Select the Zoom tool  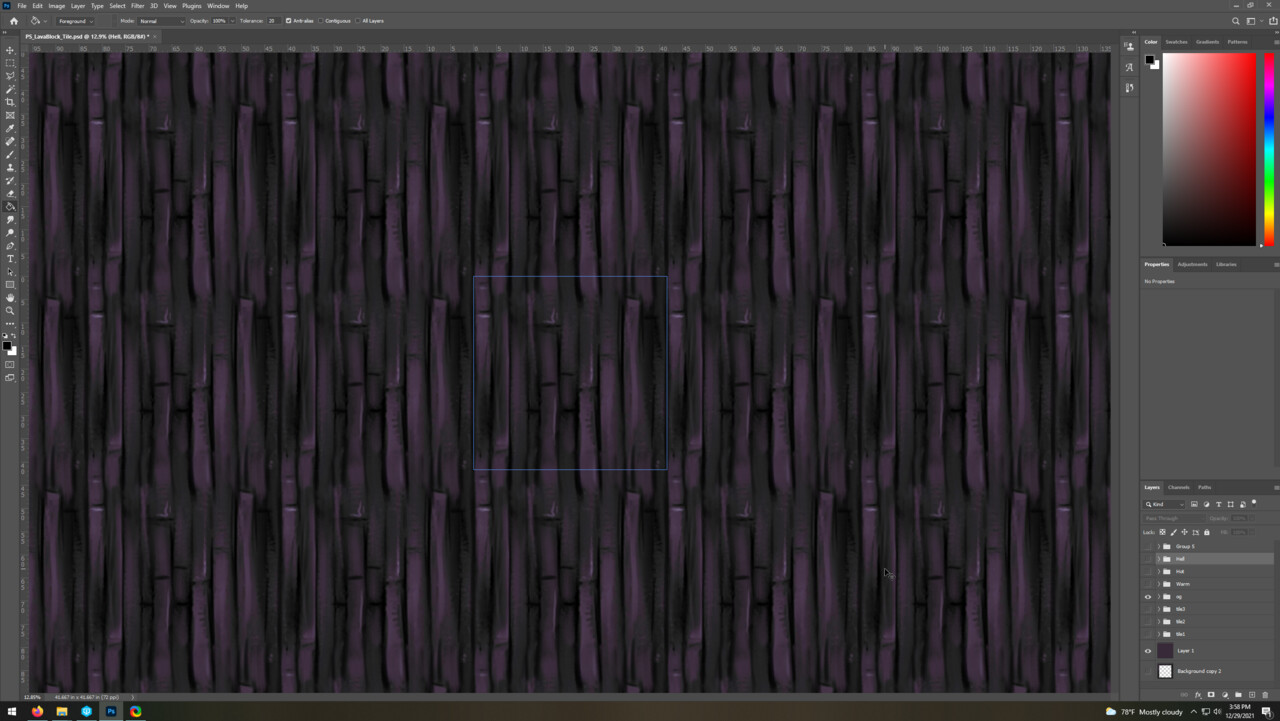click(10, 311)
